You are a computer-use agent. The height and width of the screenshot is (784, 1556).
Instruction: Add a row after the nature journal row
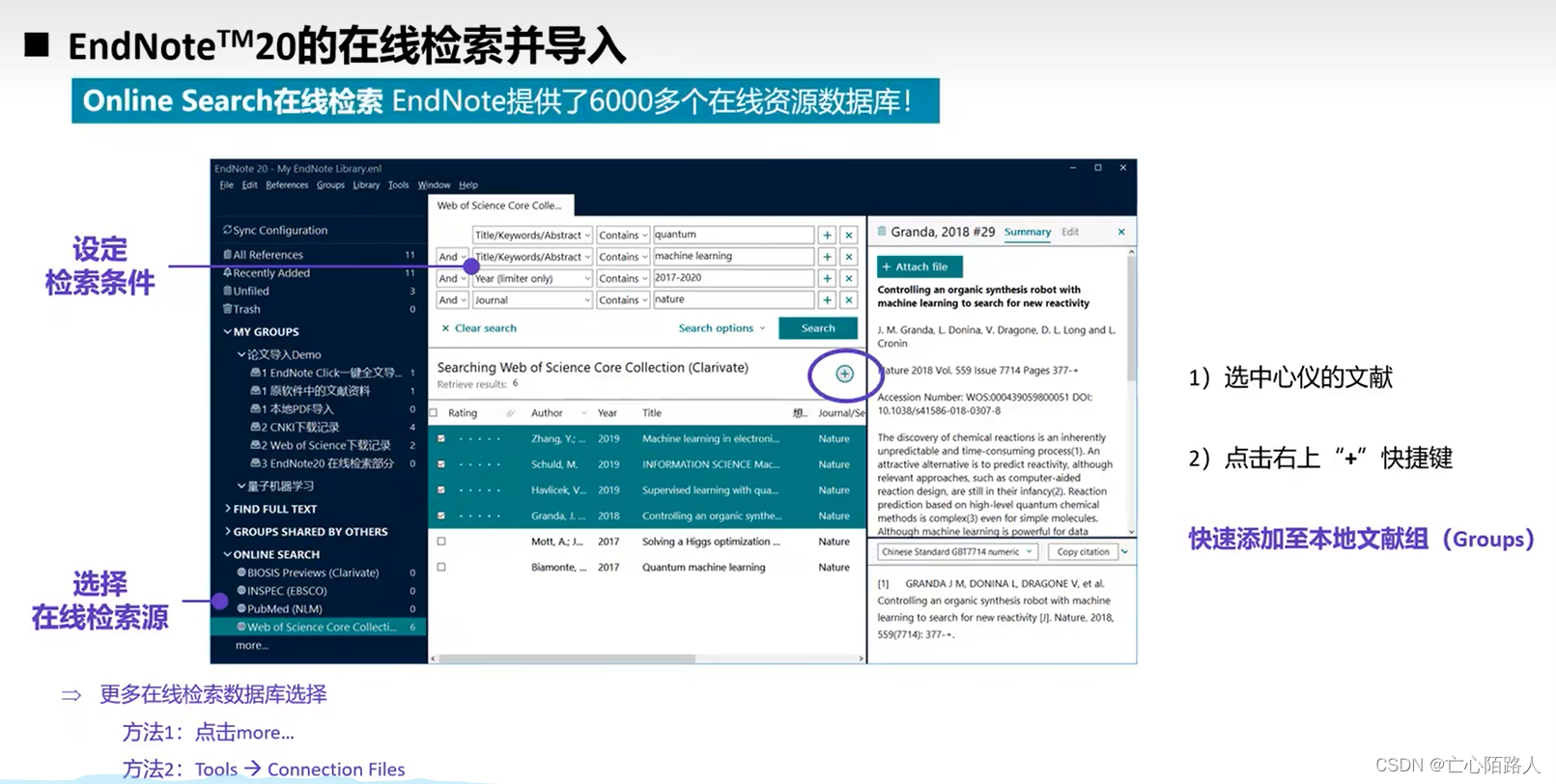coord(827,300)
